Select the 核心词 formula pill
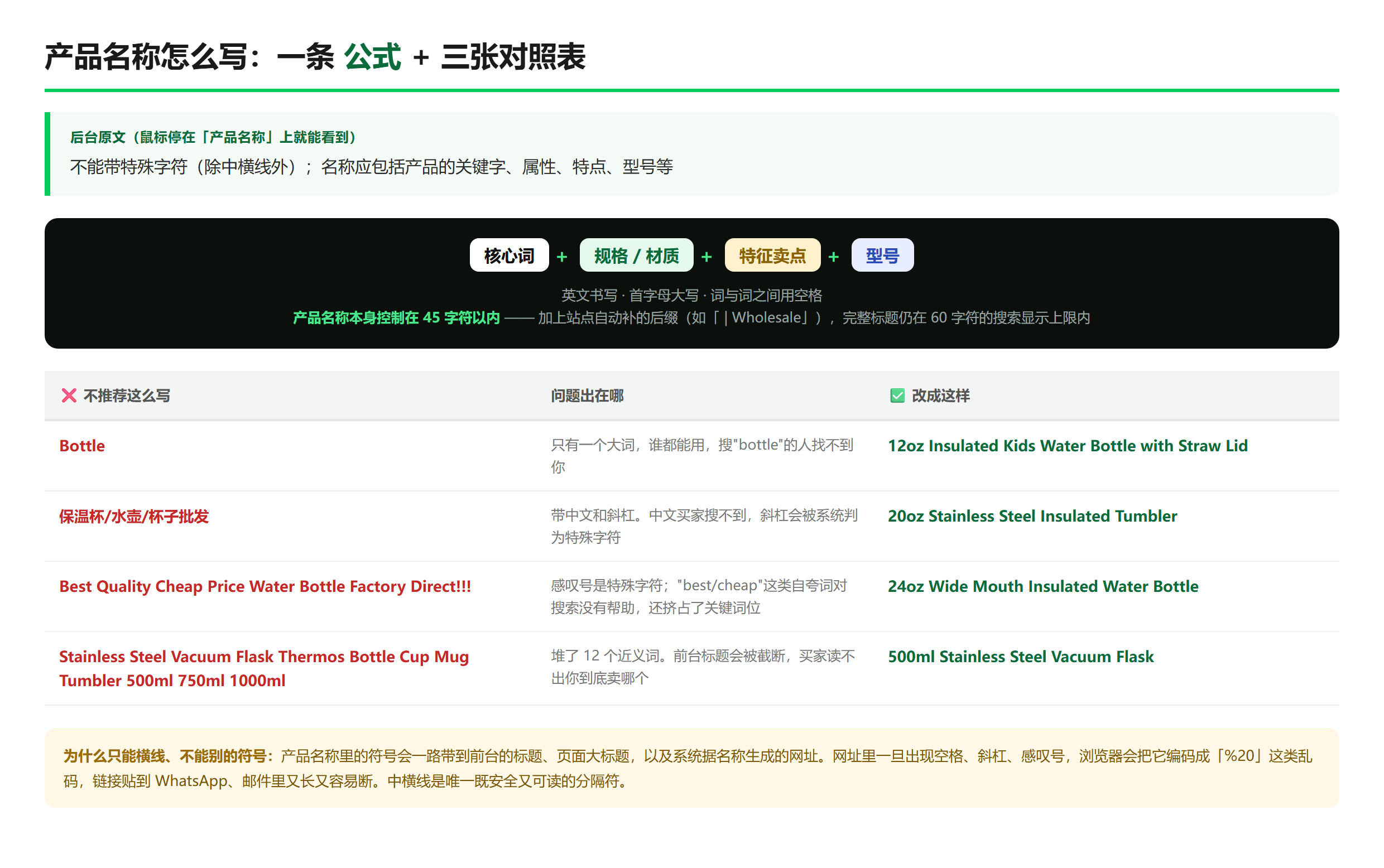 click(509, 255)
